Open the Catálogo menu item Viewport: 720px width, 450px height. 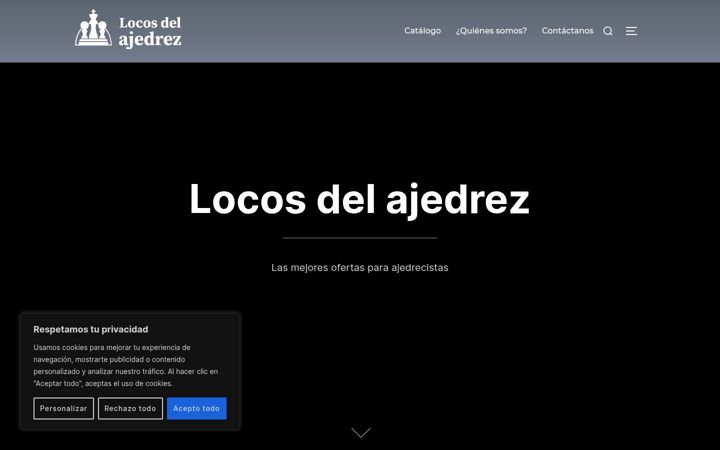[x=422, y=31]
